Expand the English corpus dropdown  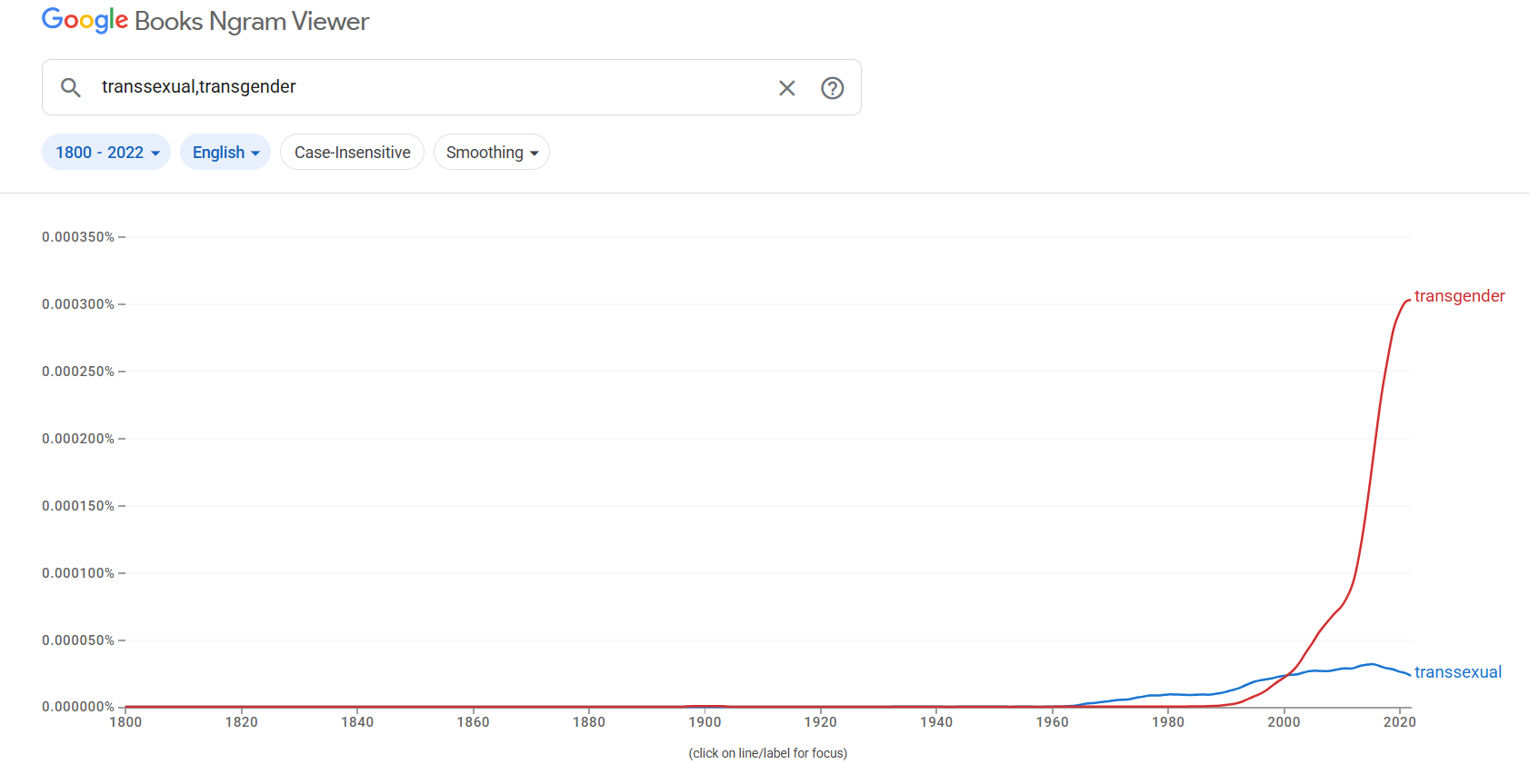tap(225, 153)
